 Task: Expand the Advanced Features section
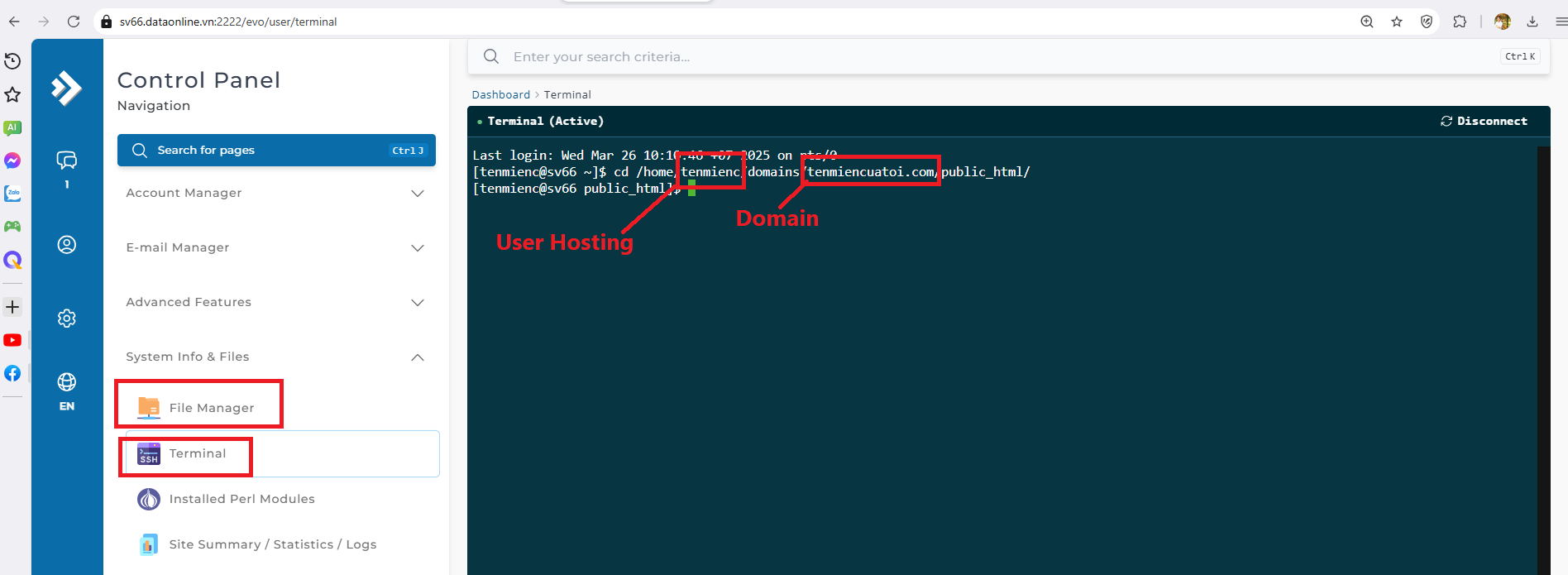276,302
